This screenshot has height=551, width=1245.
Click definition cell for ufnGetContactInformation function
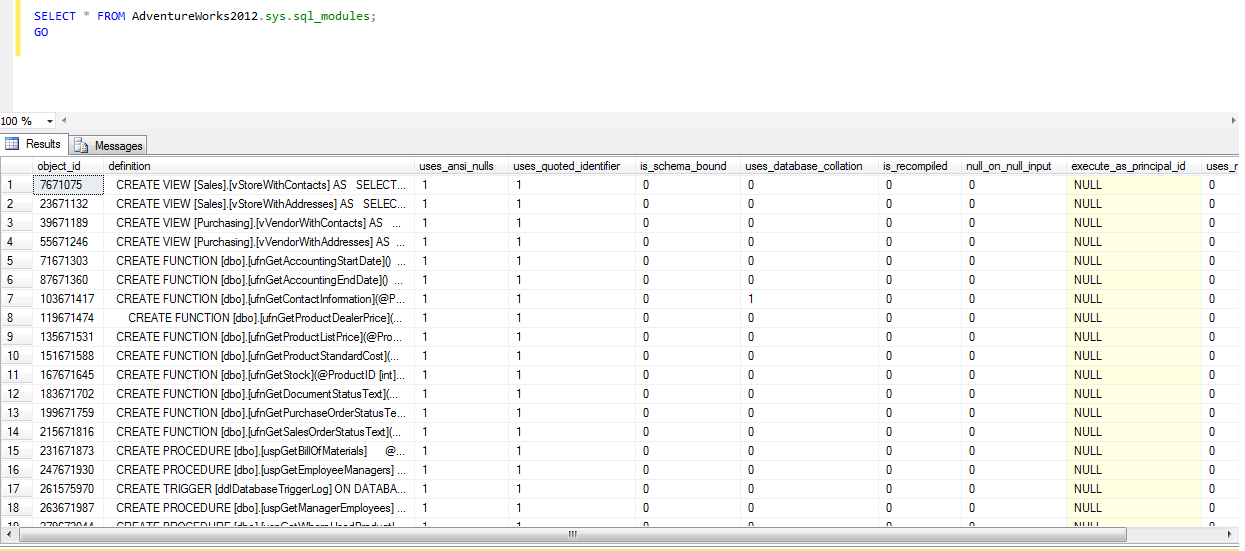click(259, 299)
